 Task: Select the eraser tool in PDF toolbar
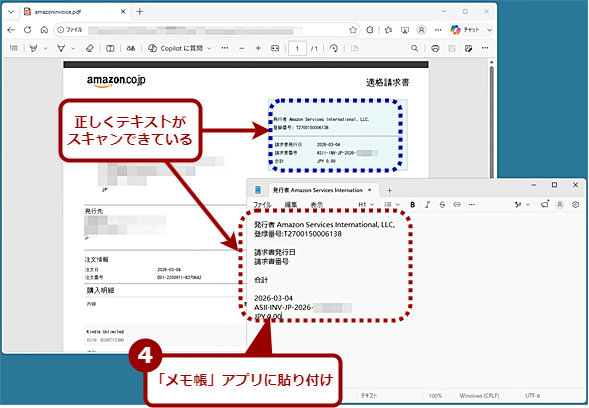[89, 48]
